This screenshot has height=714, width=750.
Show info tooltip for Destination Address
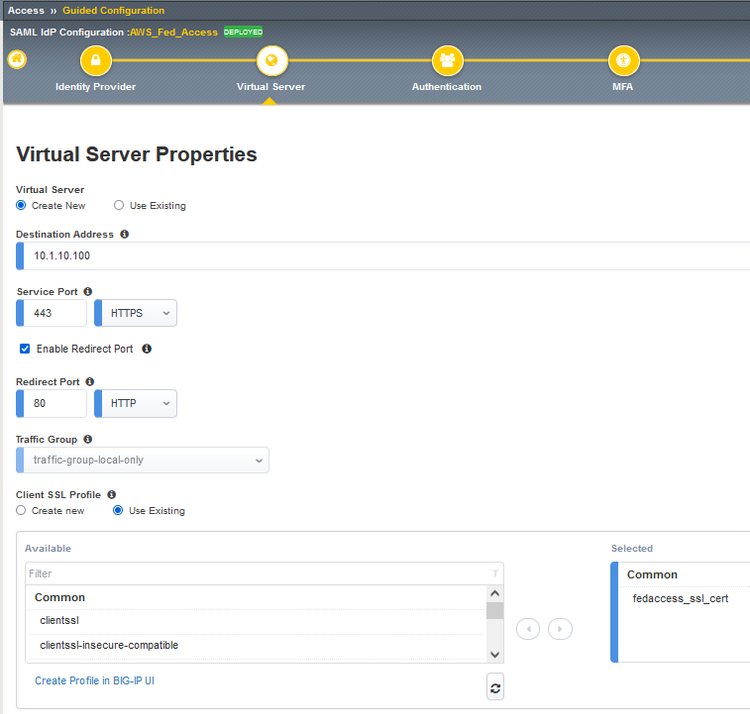click(125, 234)
